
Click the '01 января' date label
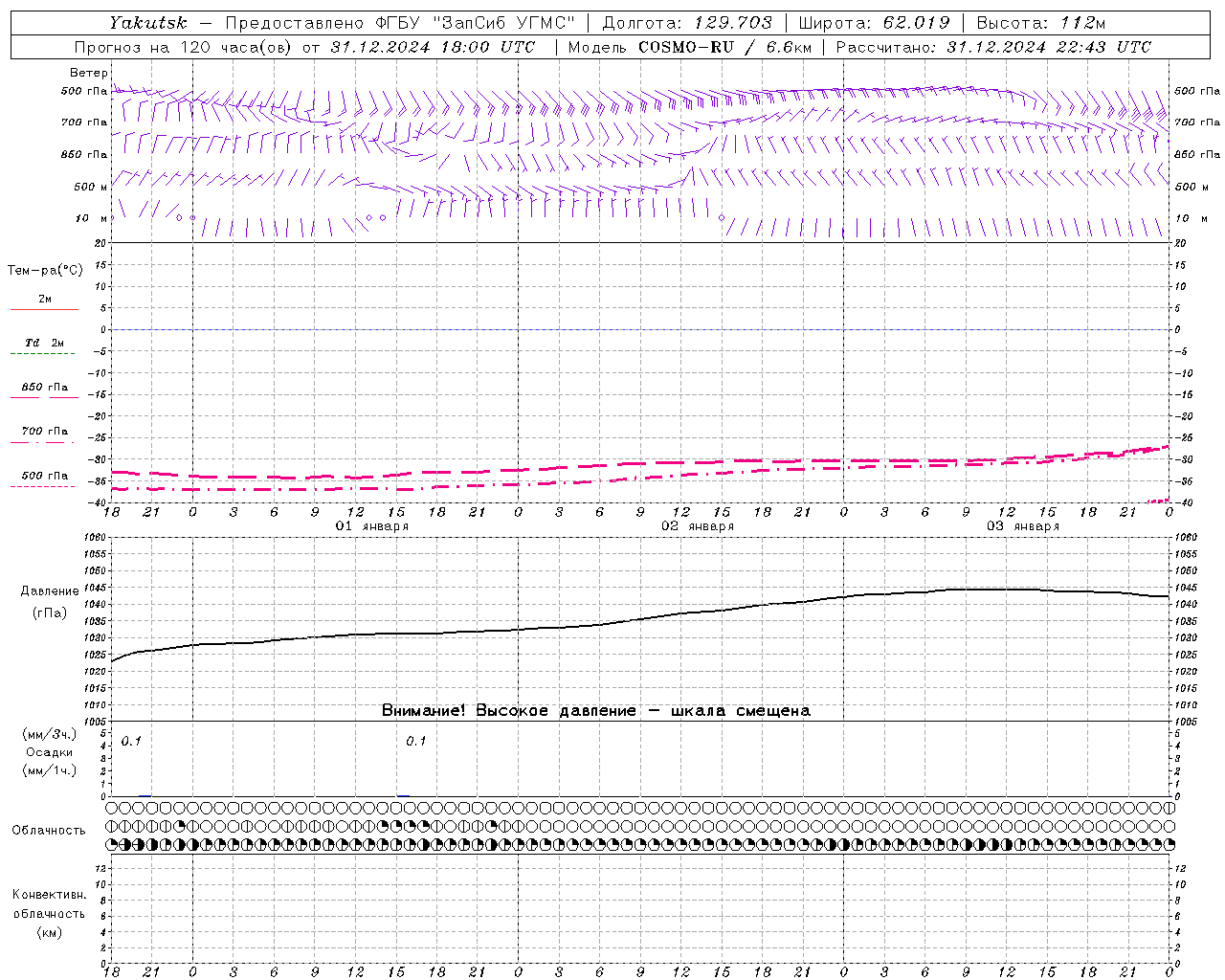click(x=372, y=526)
